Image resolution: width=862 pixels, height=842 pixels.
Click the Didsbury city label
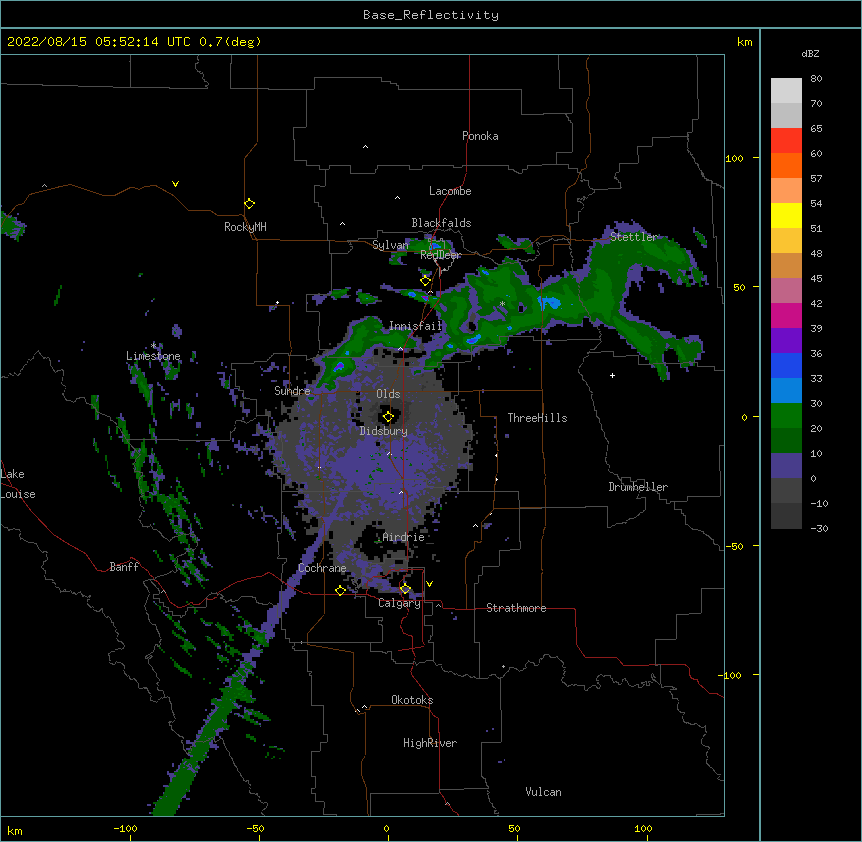coord(384,431)
